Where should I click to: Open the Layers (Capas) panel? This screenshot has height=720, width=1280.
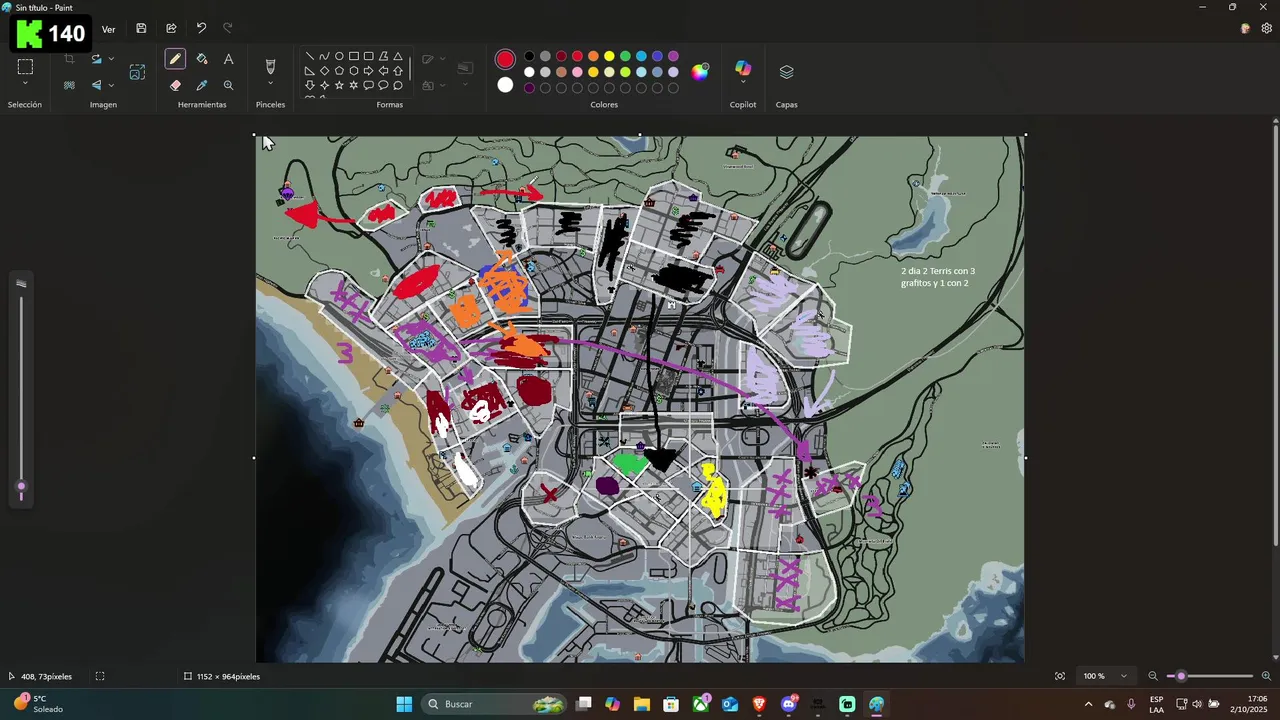[786, 72]
